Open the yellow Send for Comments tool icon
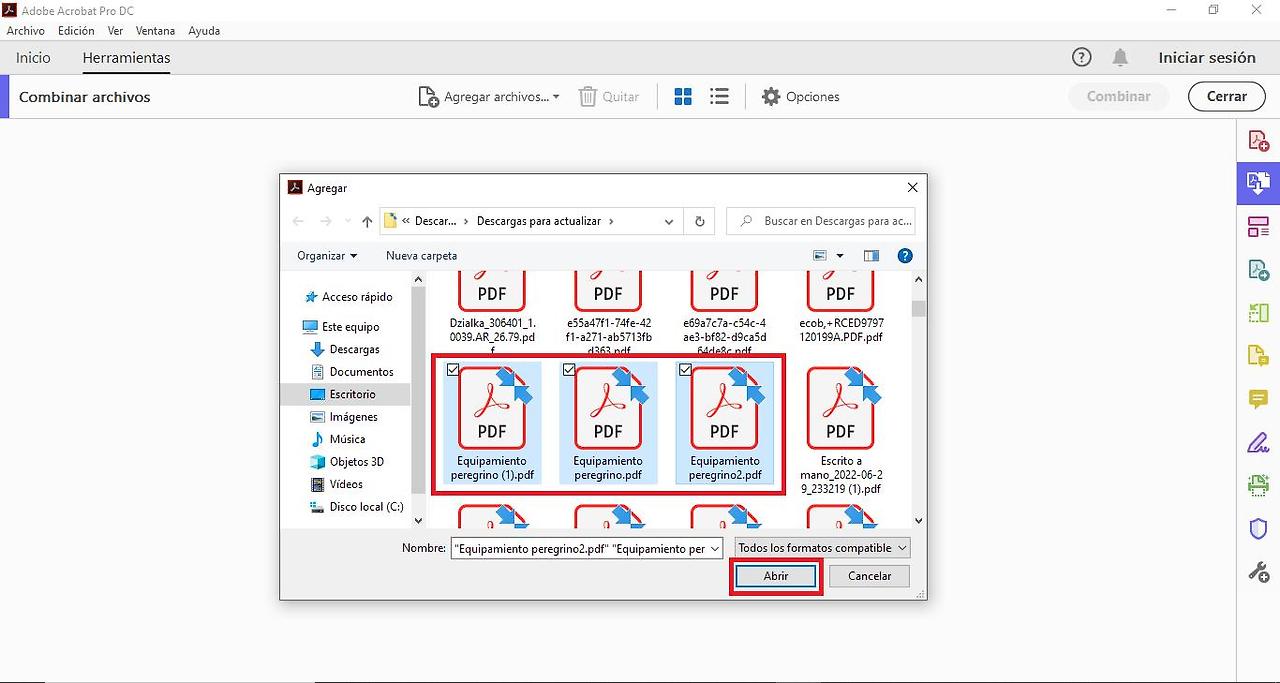1280x683 pixels. coord(1258,356)
